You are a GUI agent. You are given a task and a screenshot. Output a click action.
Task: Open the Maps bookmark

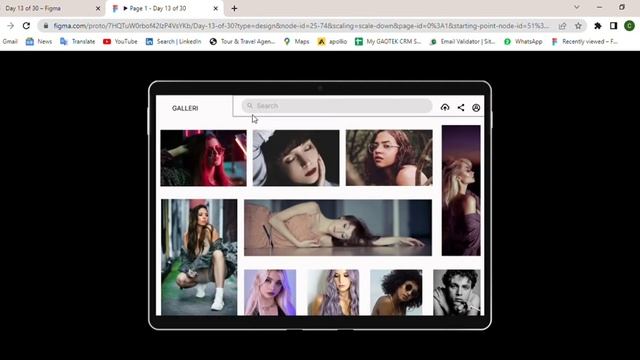point(297,41)
